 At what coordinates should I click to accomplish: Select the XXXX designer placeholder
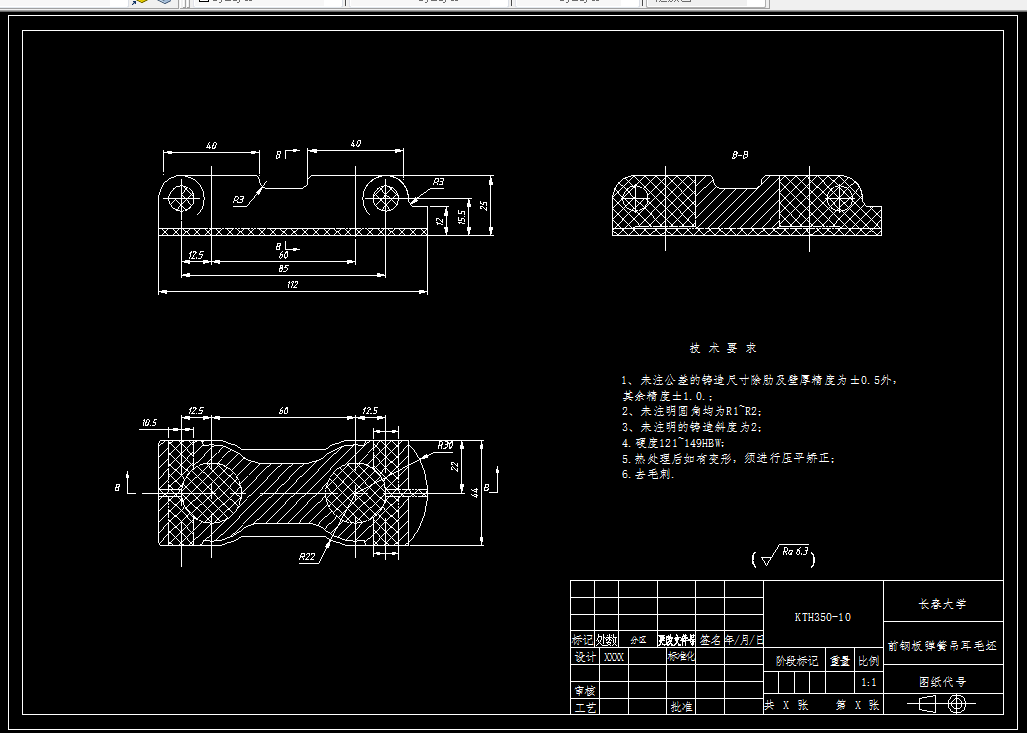pos(614,657)
